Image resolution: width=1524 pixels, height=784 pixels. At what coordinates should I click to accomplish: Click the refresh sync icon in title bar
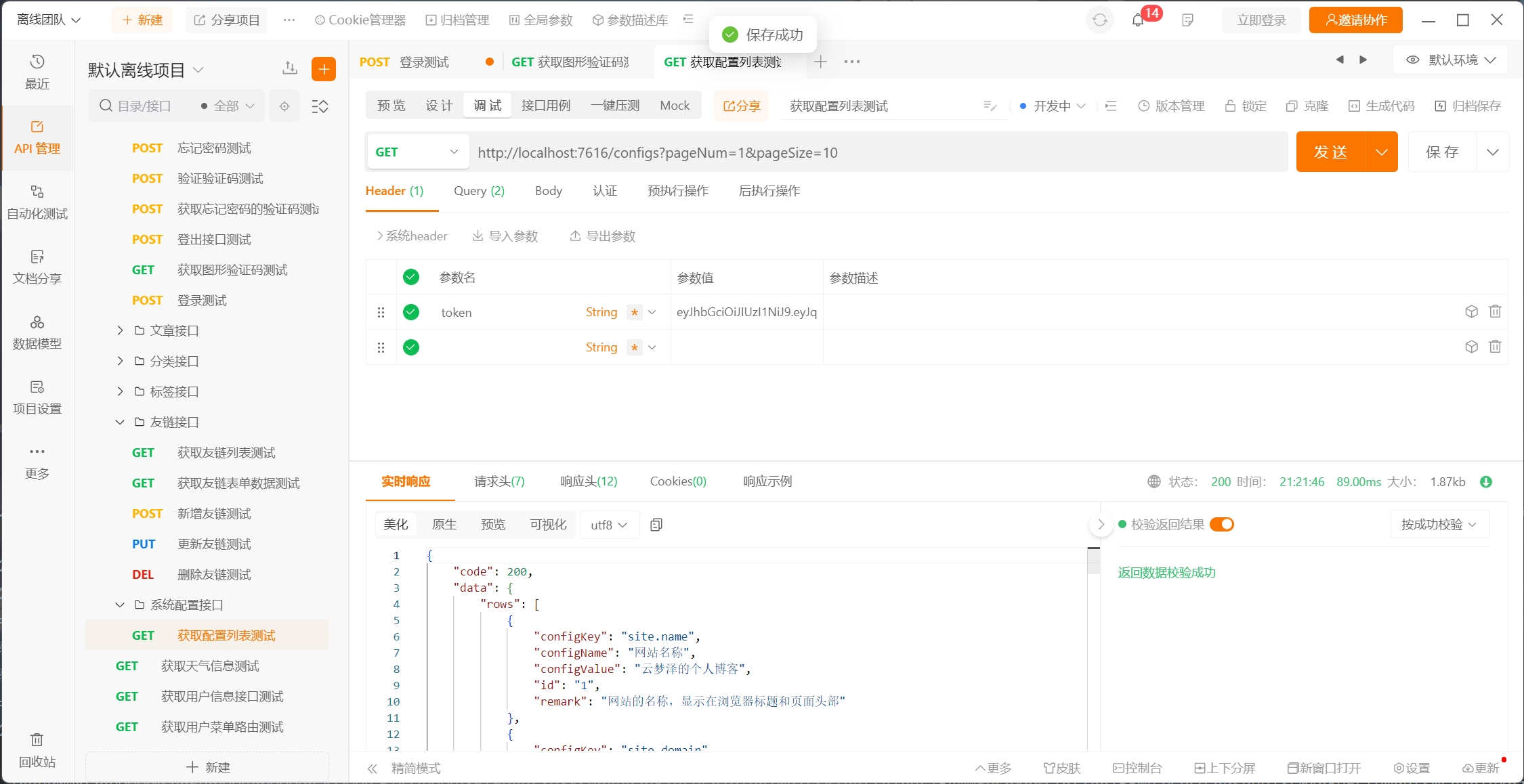tap(1100, 20)
